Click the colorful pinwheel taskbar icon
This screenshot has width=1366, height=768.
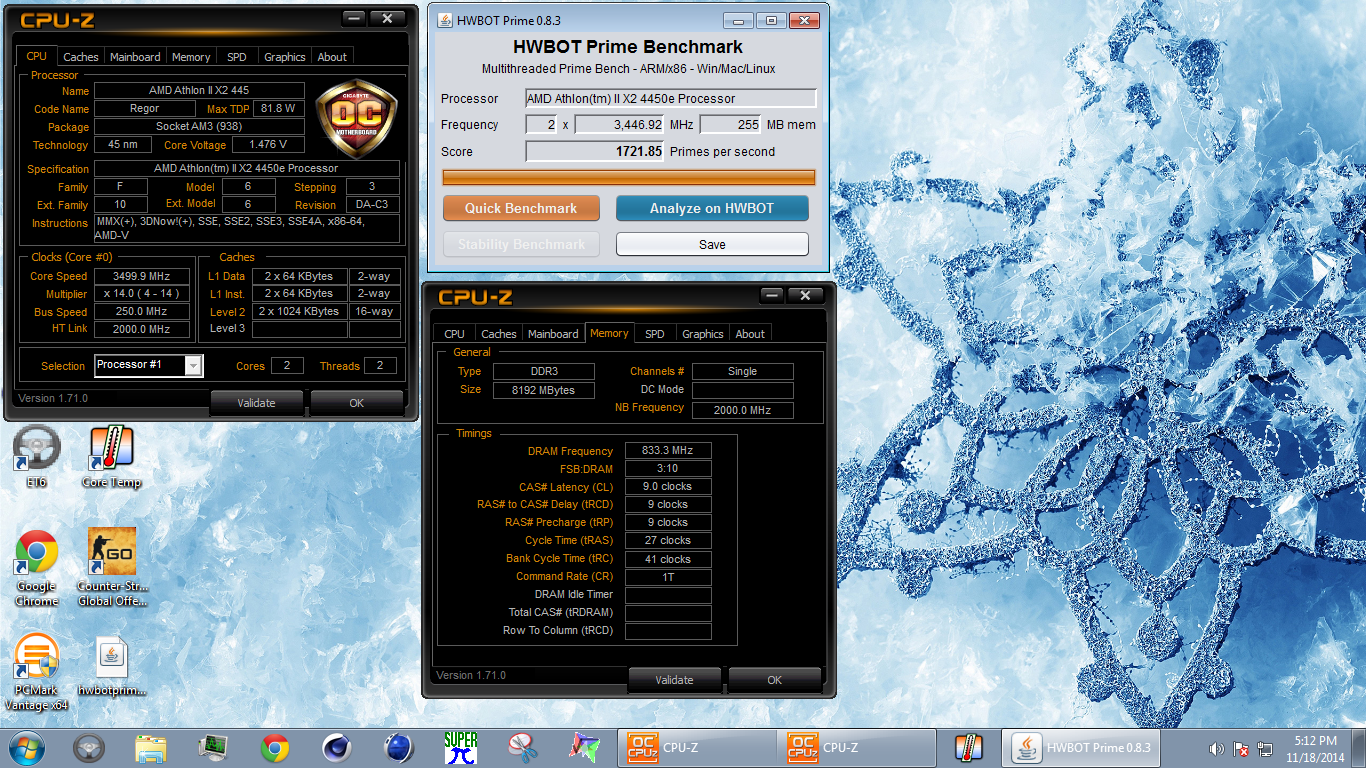pos(584,748)
